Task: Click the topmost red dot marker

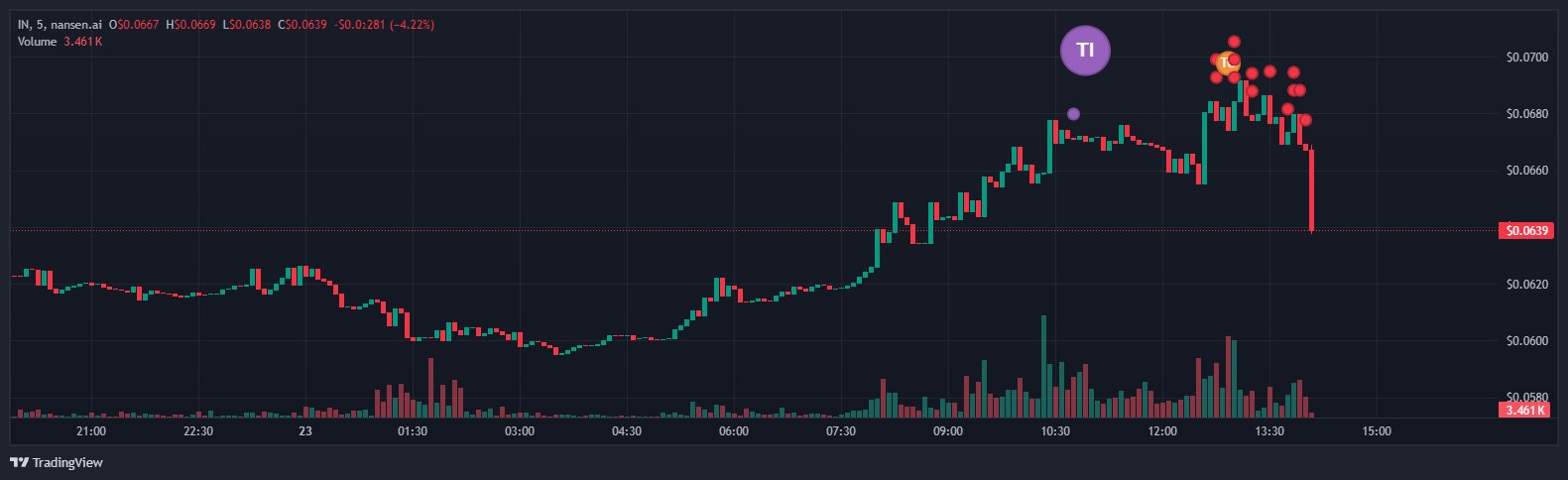Action: [x=1234, y=42]
